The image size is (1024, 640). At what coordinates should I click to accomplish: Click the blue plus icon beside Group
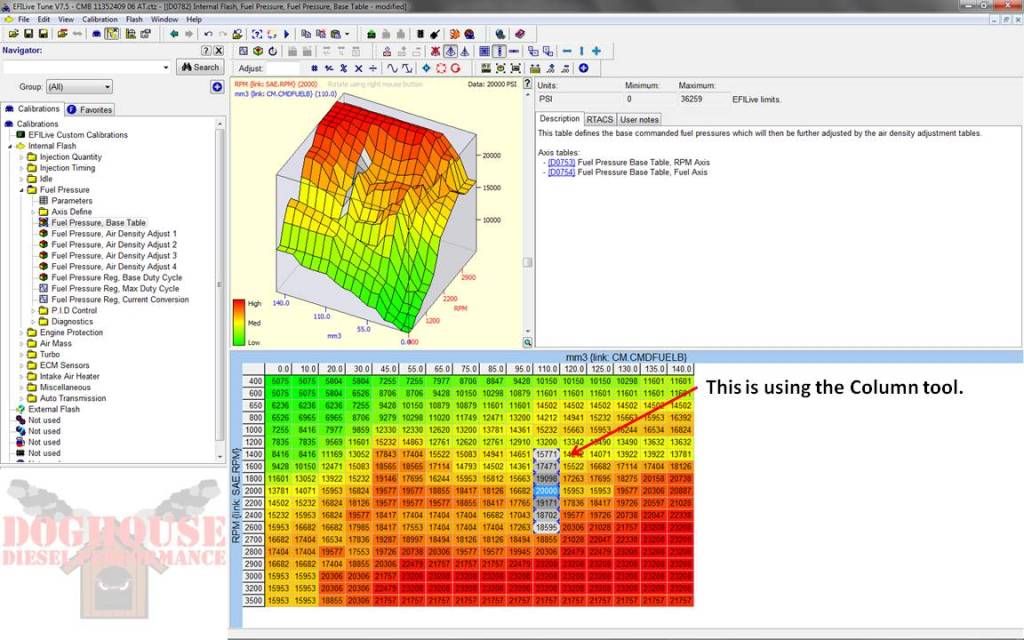click(217, 86)
